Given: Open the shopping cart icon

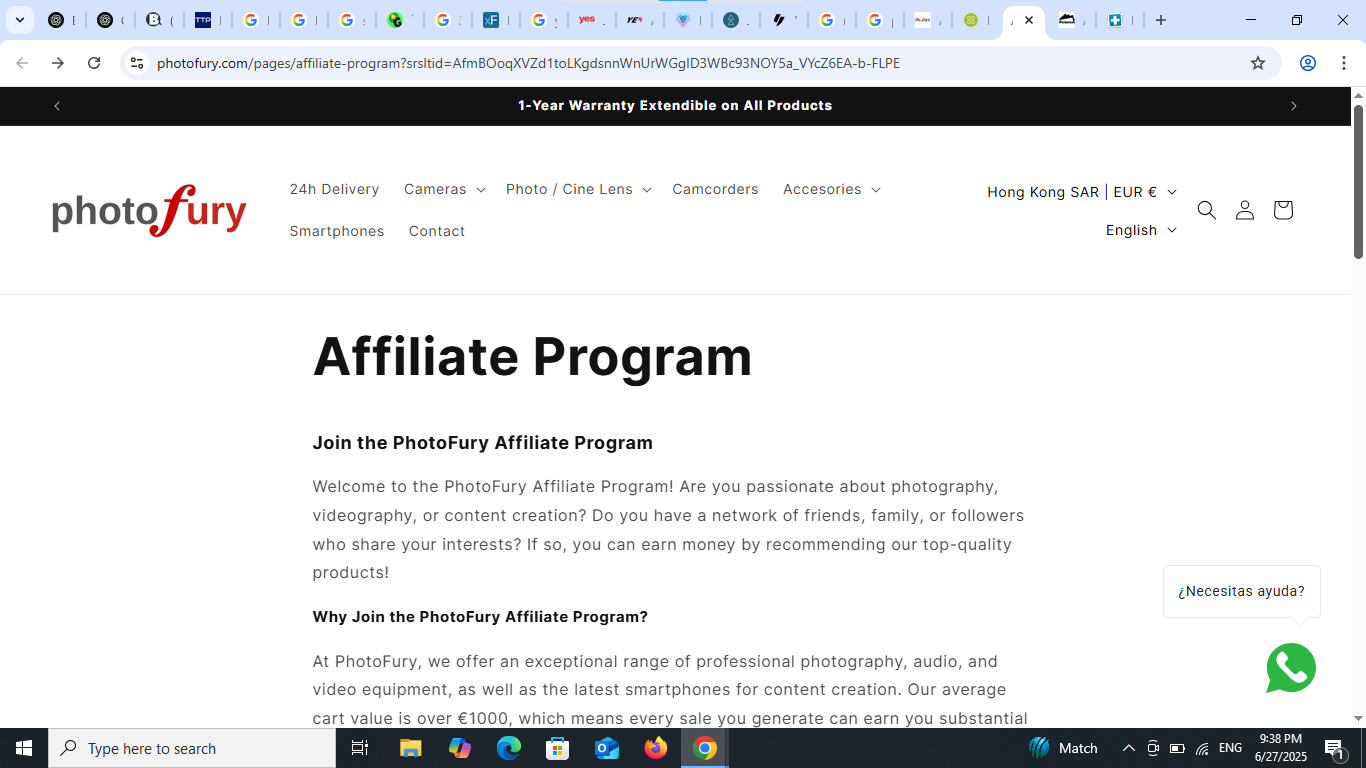Looking at the screenshot, I should pyautogui.click(x=1283, y=210).
